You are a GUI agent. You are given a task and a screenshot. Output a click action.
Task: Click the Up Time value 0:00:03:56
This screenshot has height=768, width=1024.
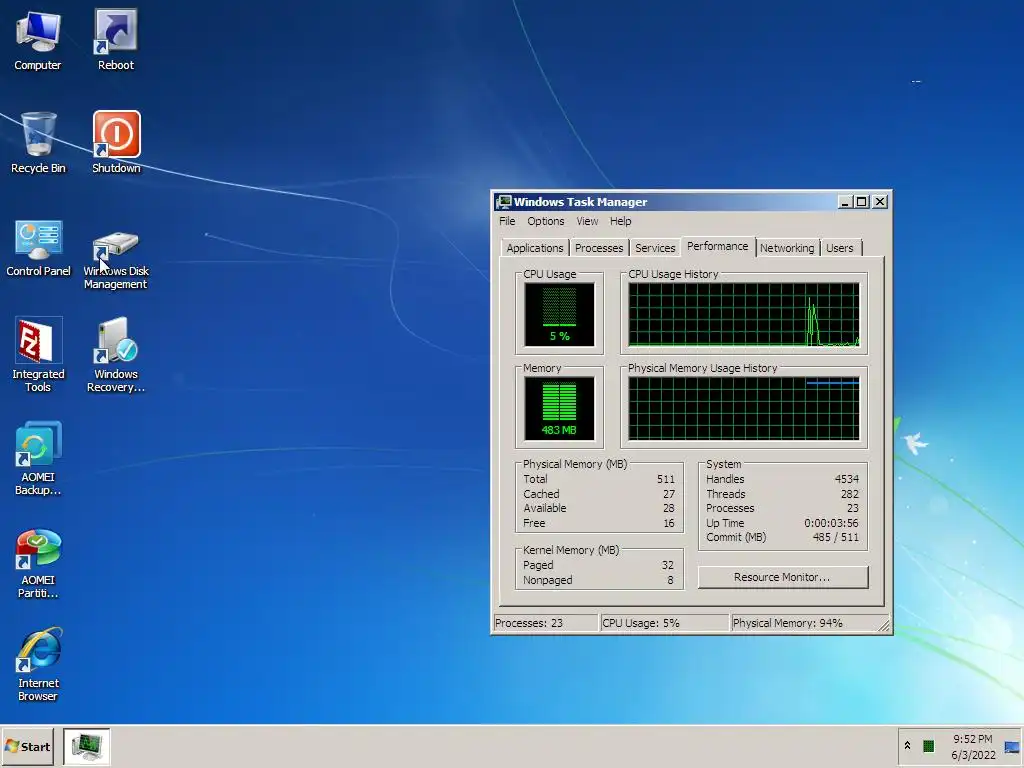[831, 523]
